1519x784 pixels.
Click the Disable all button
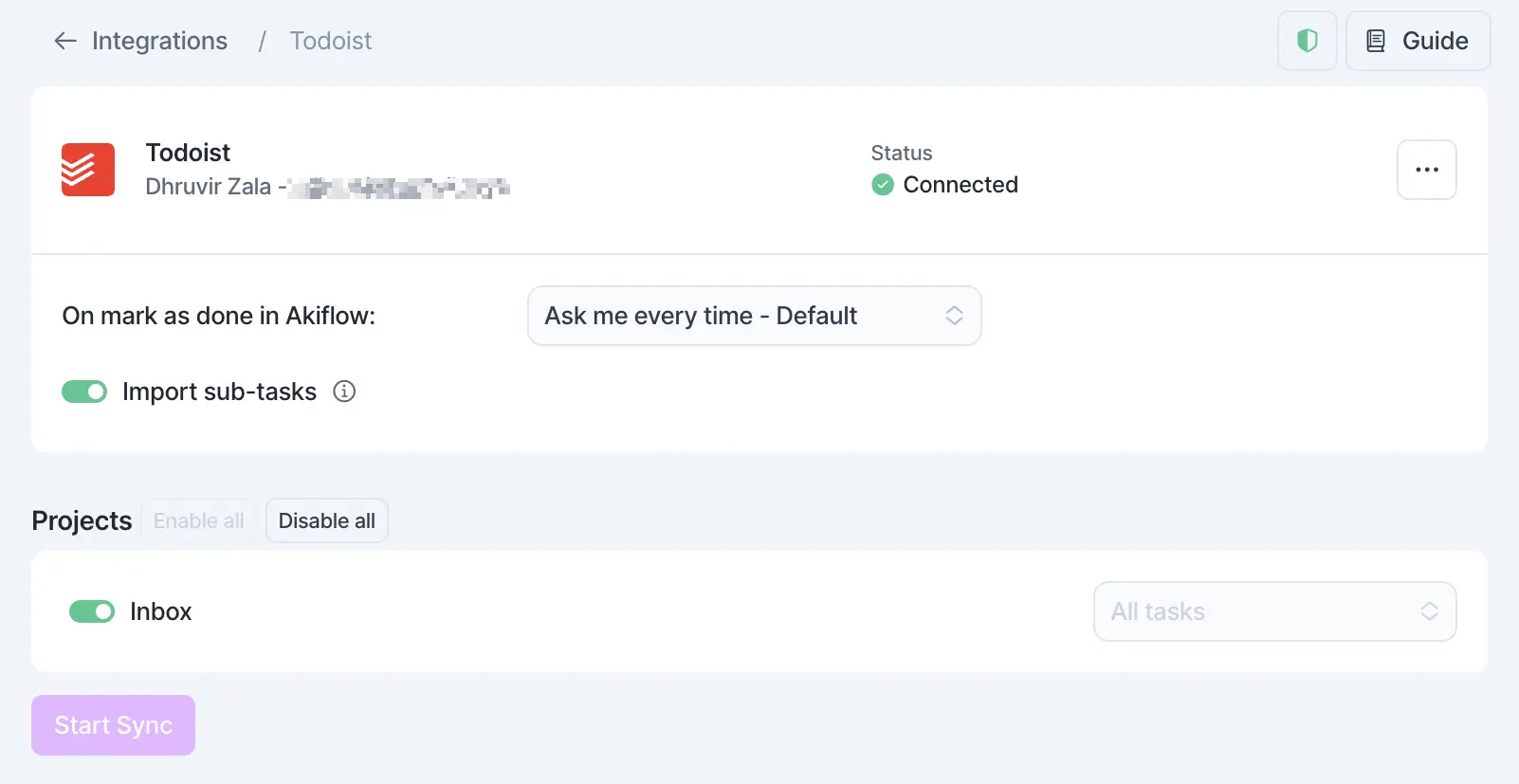[326, 520]
